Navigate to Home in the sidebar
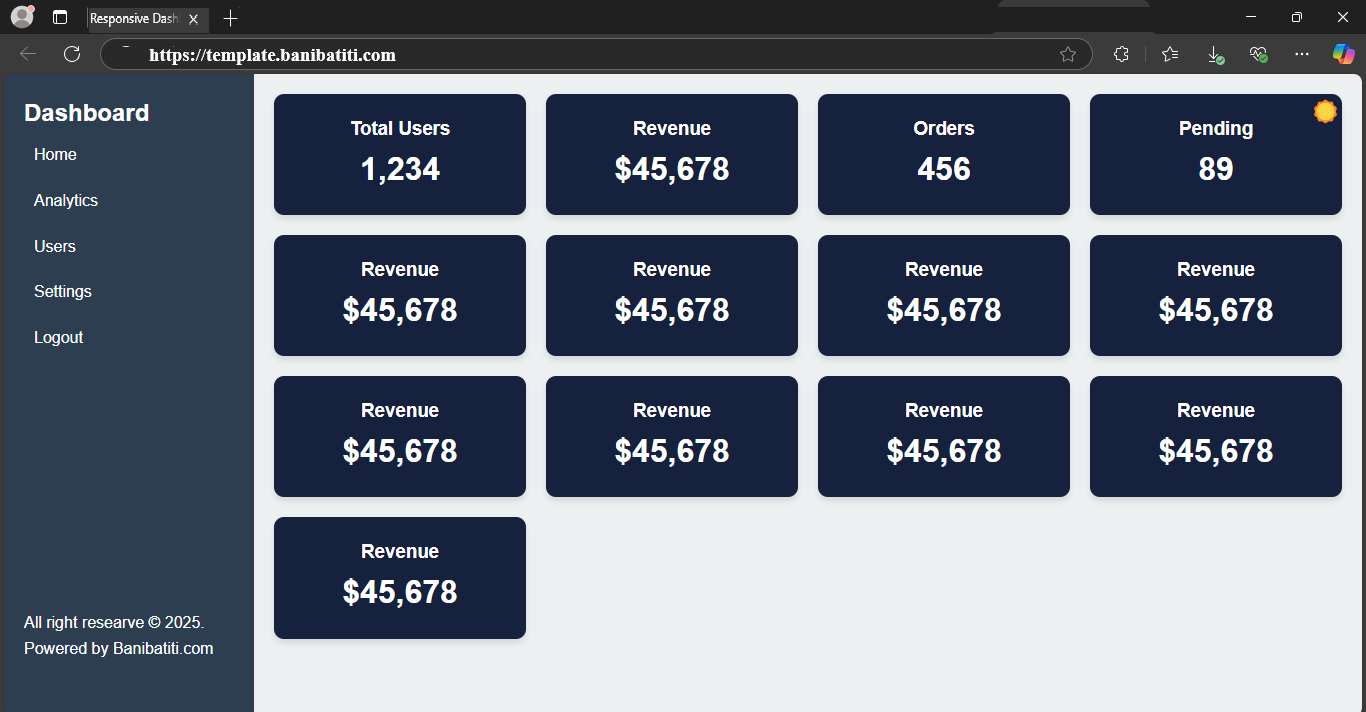Viewport: 1366px width, 712px height. 55,154
